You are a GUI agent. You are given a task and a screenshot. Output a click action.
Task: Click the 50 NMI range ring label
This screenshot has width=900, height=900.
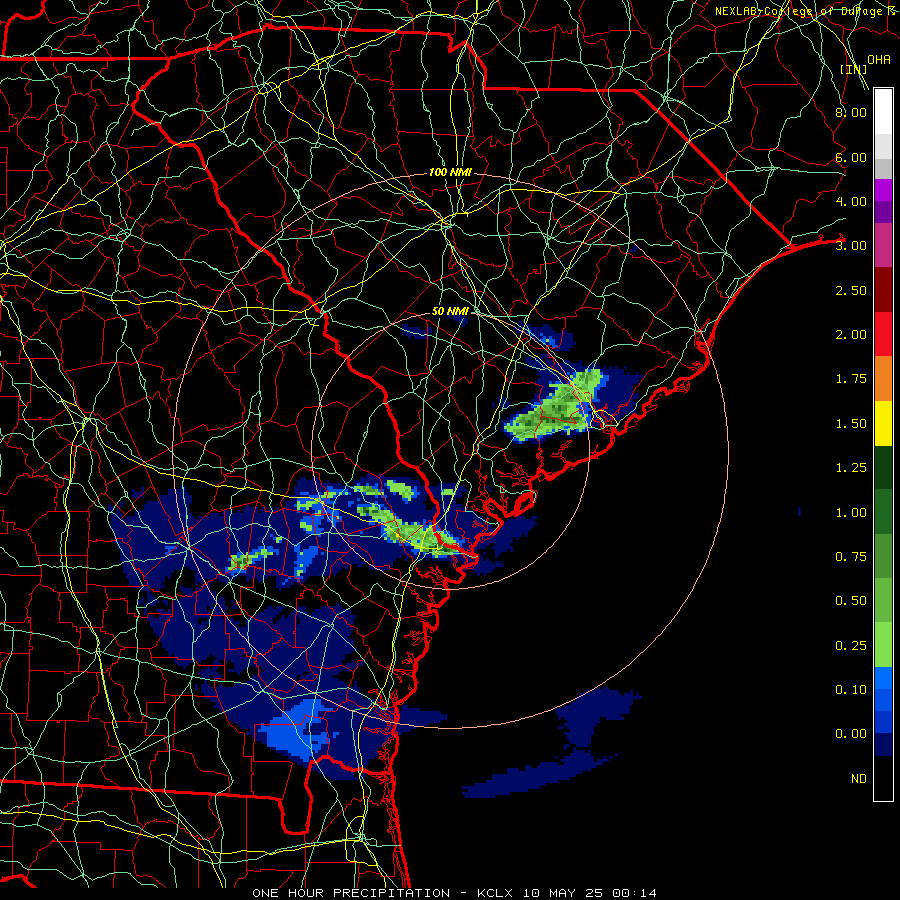pos(450,311)
